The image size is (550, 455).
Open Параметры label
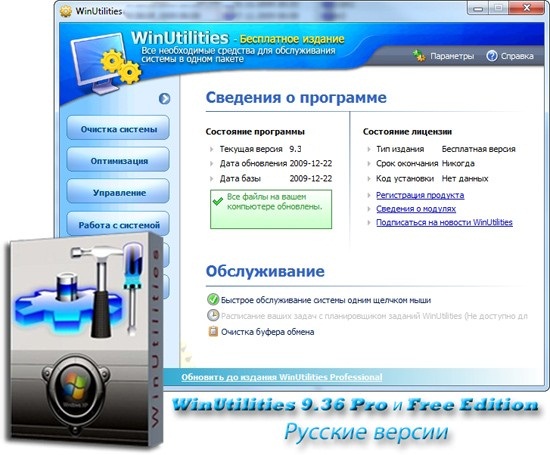pos(452,56)
